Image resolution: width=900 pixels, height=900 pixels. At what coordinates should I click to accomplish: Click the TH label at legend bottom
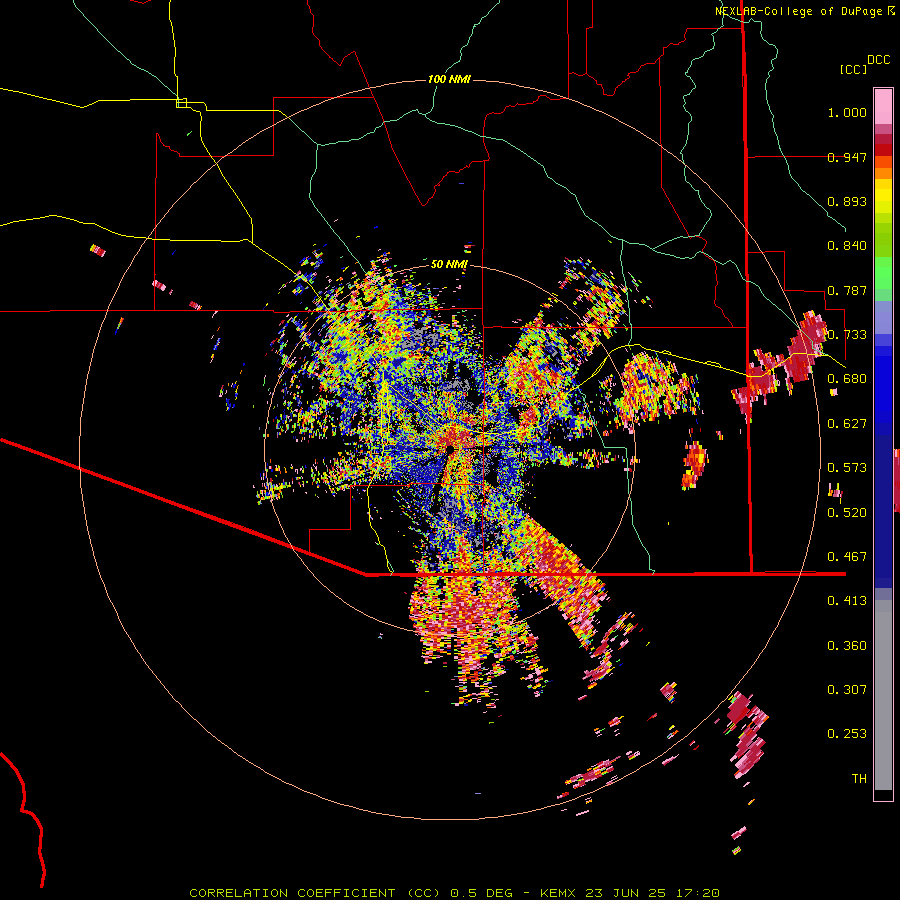click(859, 779)
